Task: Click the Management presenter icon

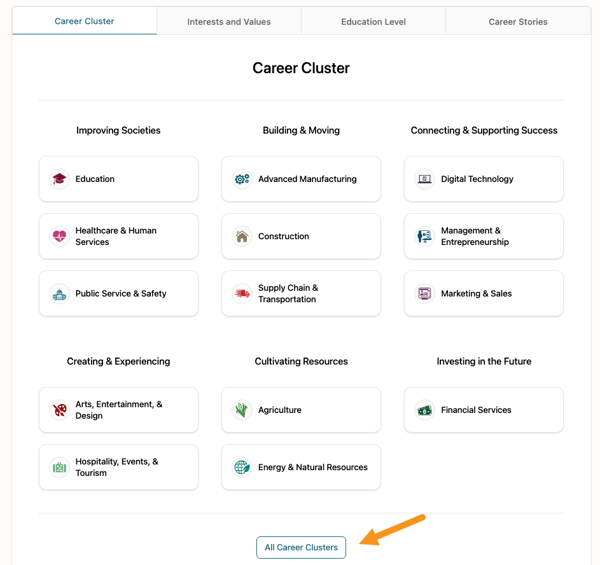Action: [425, 236]
